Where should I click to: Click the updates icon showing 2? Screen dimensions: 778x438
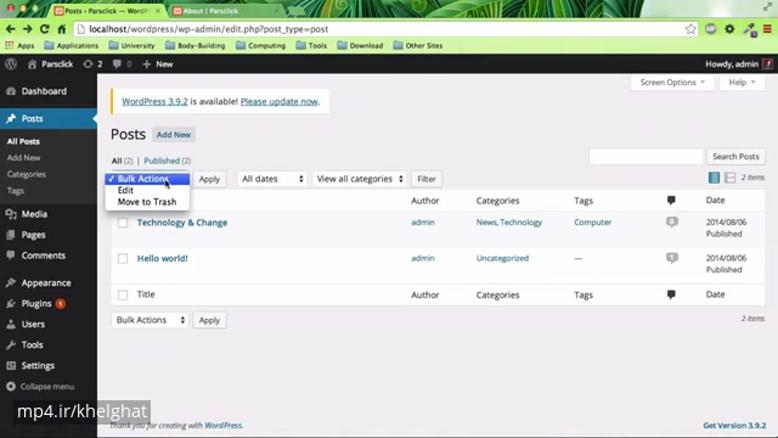click(x=93, y=64)
